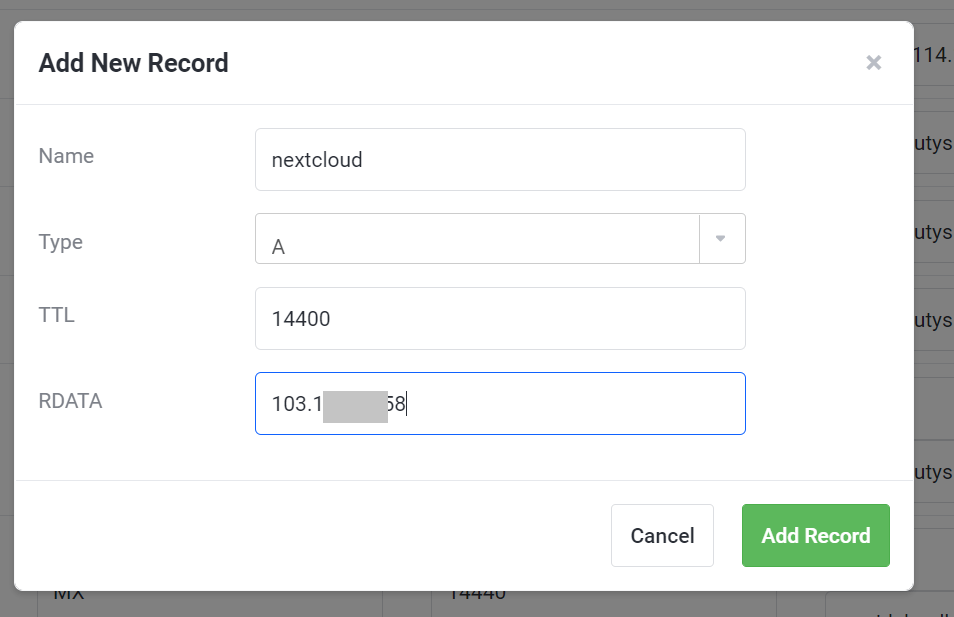The width and height of the screenshot is (954, 617).
Task: Click the Type dropdown arrow
Action: tap(721, 239)
